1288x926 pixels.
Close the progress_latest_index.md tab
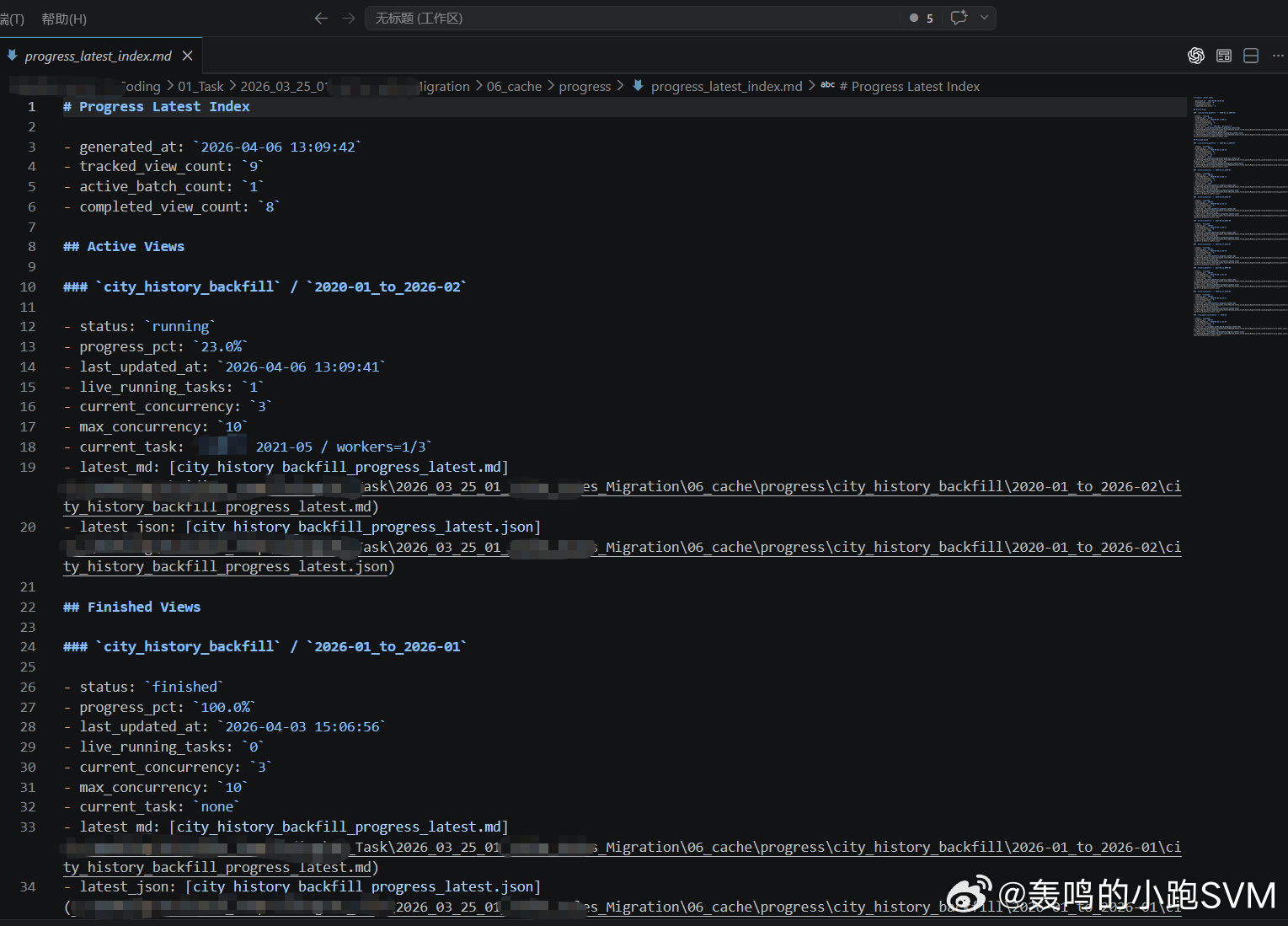coord(188,56)
